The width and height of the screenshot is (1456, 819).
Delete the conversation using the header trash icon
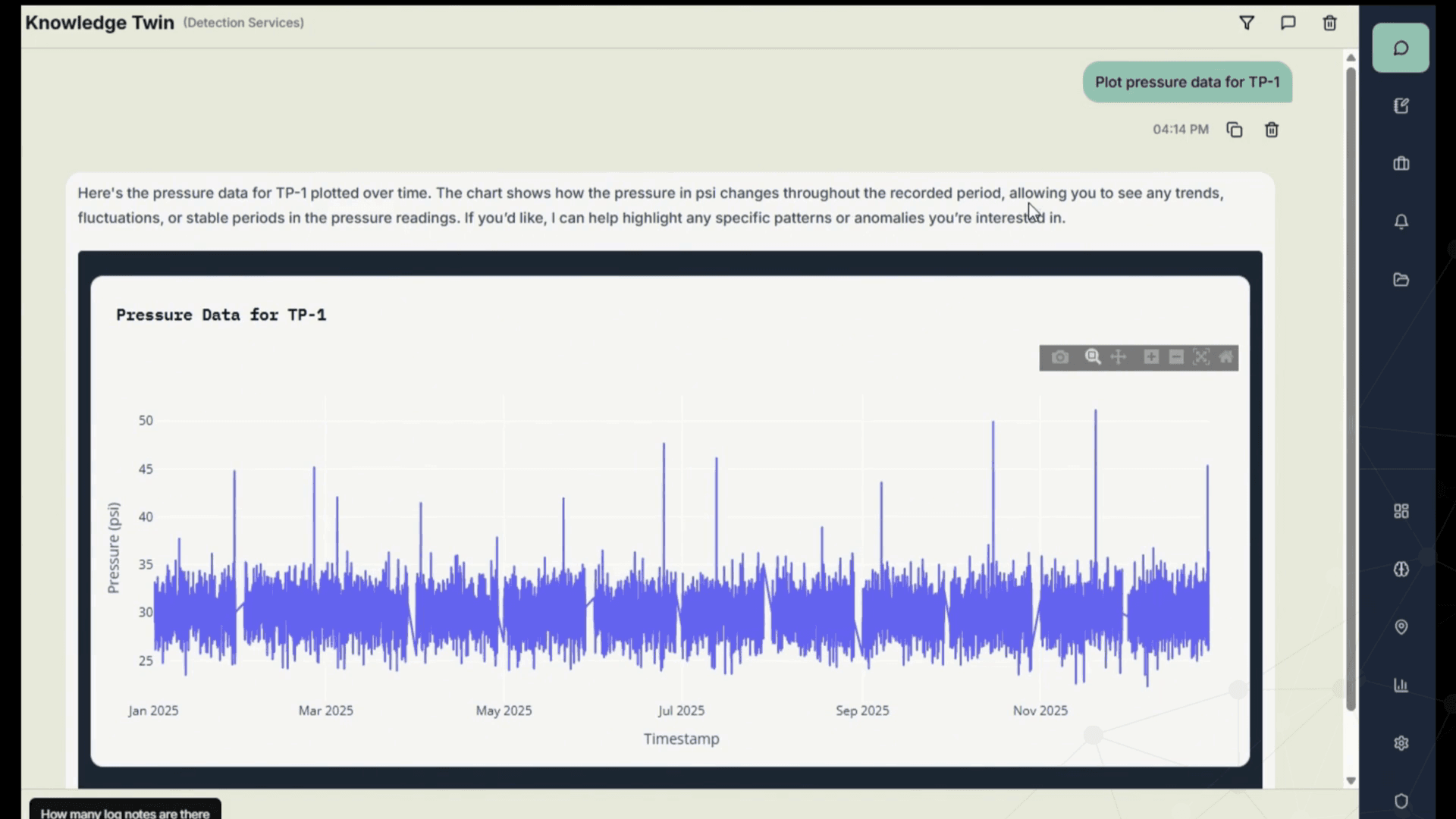pyautogui.click(x=1329, y=23)
